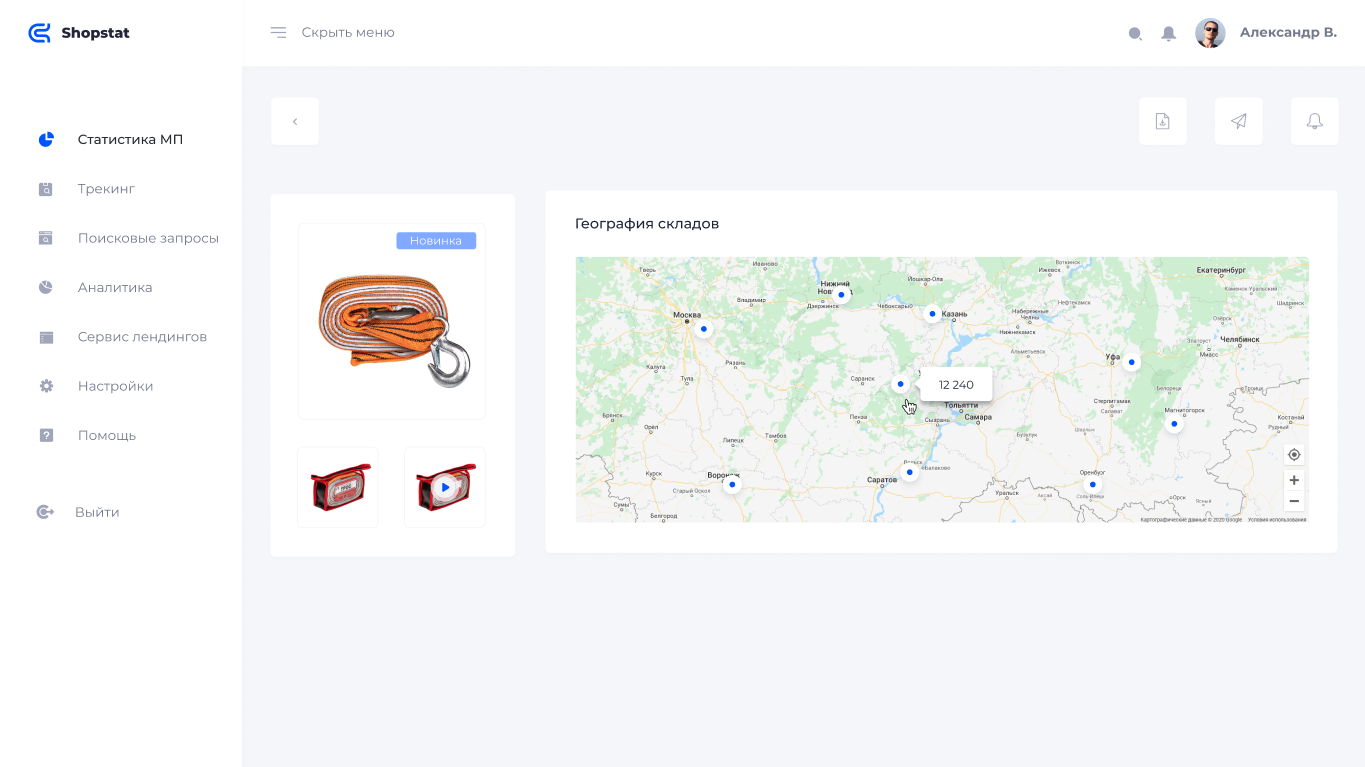Open Настройки via the gear icon
The image size is (1365, 767).
[45, 385]
